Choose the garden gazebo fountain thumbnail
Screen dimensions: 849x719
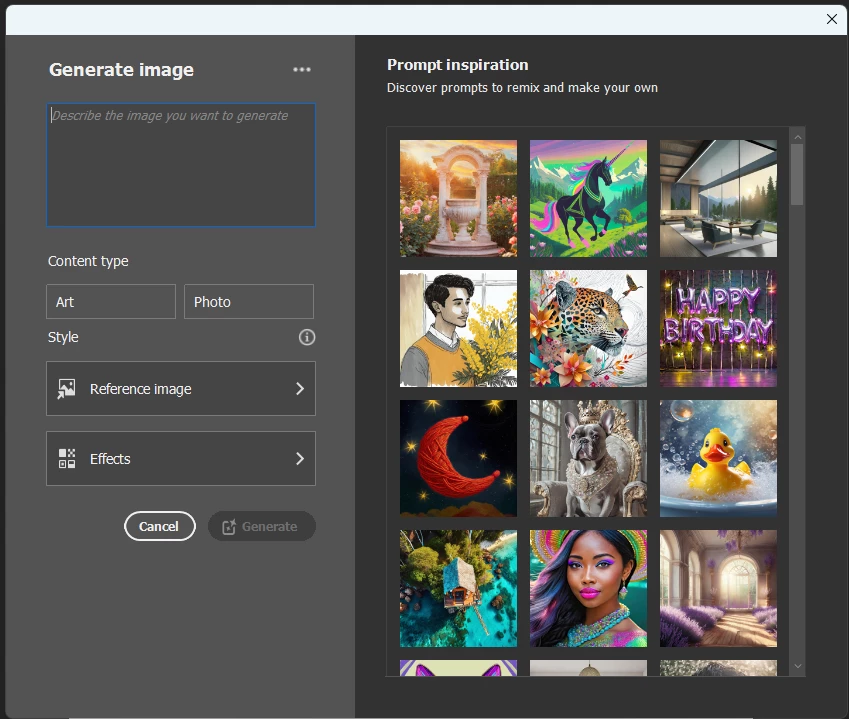458,198
